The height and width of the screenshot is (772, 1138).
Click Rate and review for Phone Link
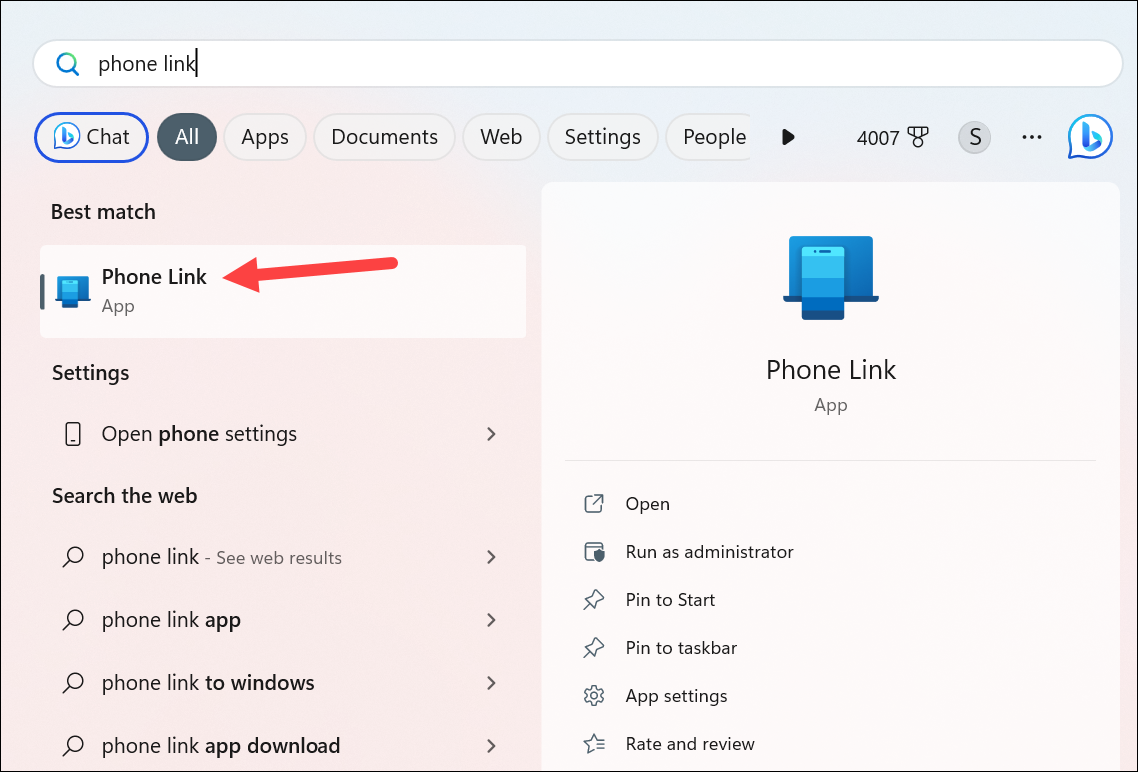[x=689, y=743]
